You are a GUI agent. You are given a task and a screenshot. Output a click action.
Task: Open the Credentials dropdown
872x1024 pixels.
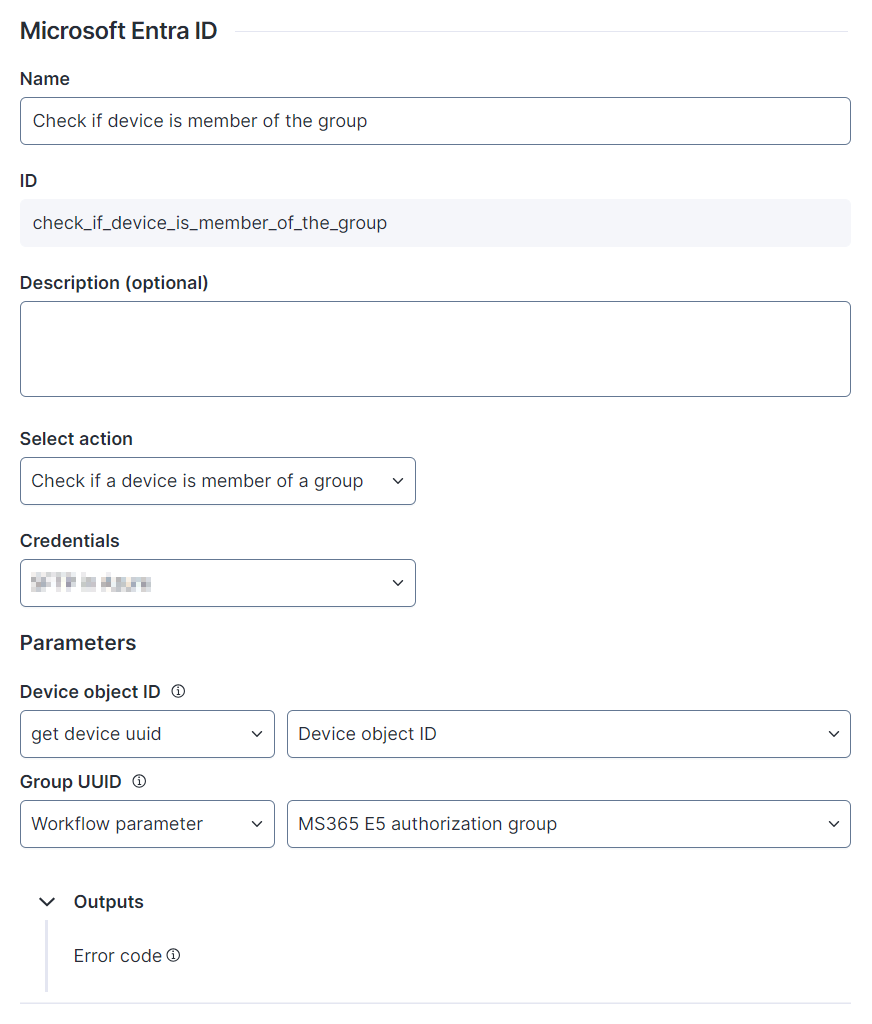[x=217, y=583]
